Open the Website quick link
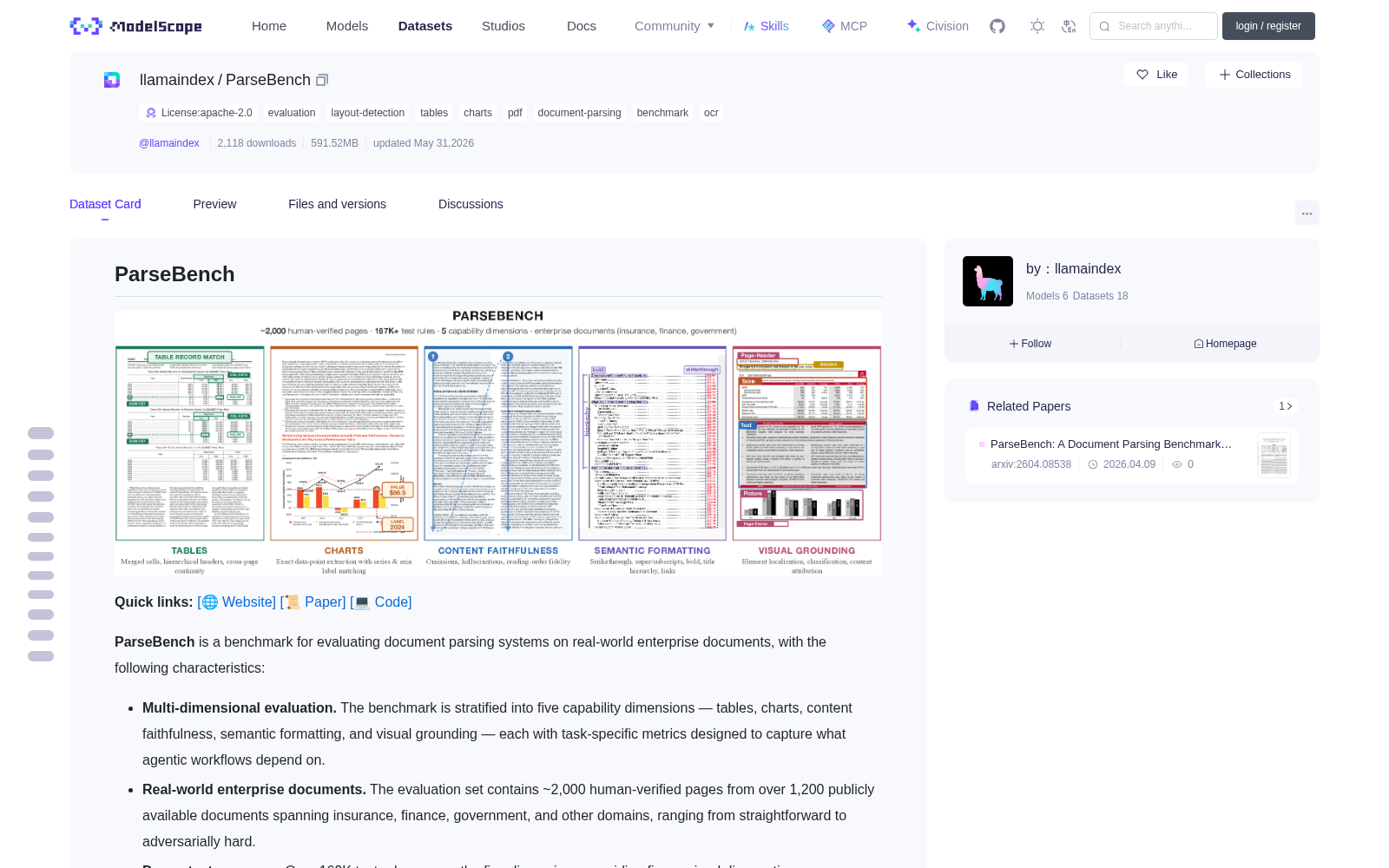This screenshot has width=1389, height=868. click(237, 602)
